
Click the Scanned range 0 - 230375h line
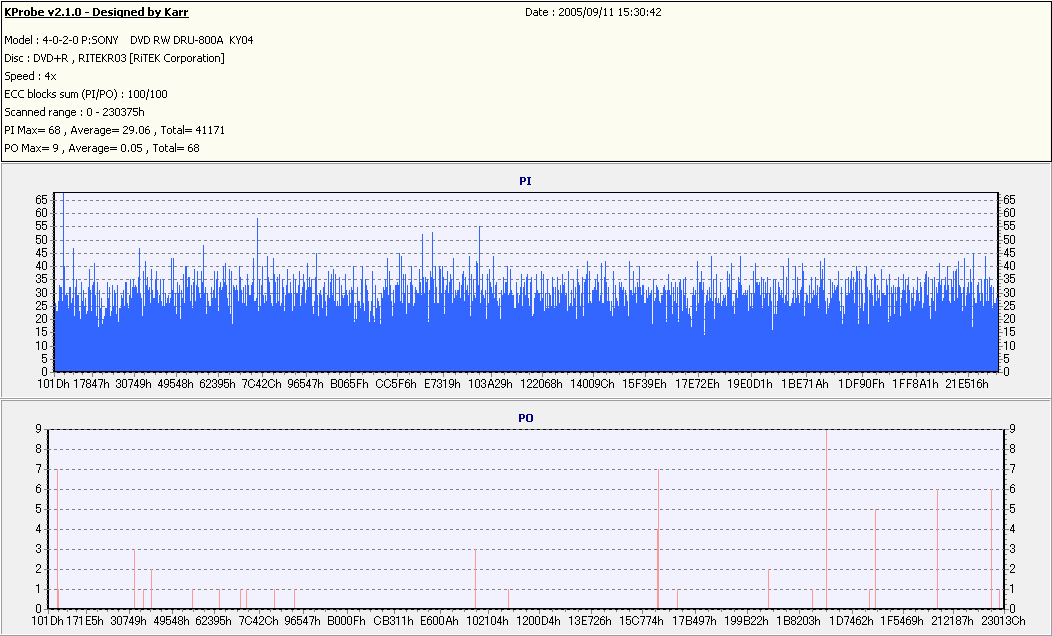click(x=74, y=112)
